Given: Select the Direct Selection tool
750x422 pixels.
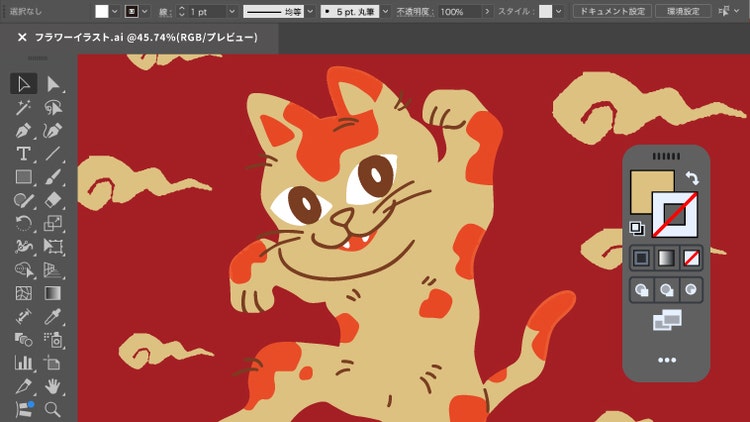Looking at the screenshot, I should (x=53, y=84).
